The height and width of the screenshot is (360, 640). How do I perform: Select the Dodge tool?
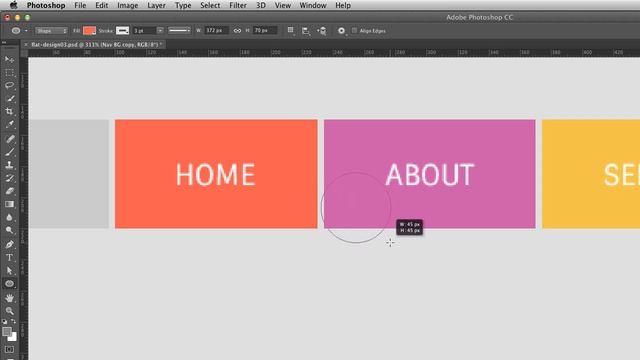pos(9,230)
